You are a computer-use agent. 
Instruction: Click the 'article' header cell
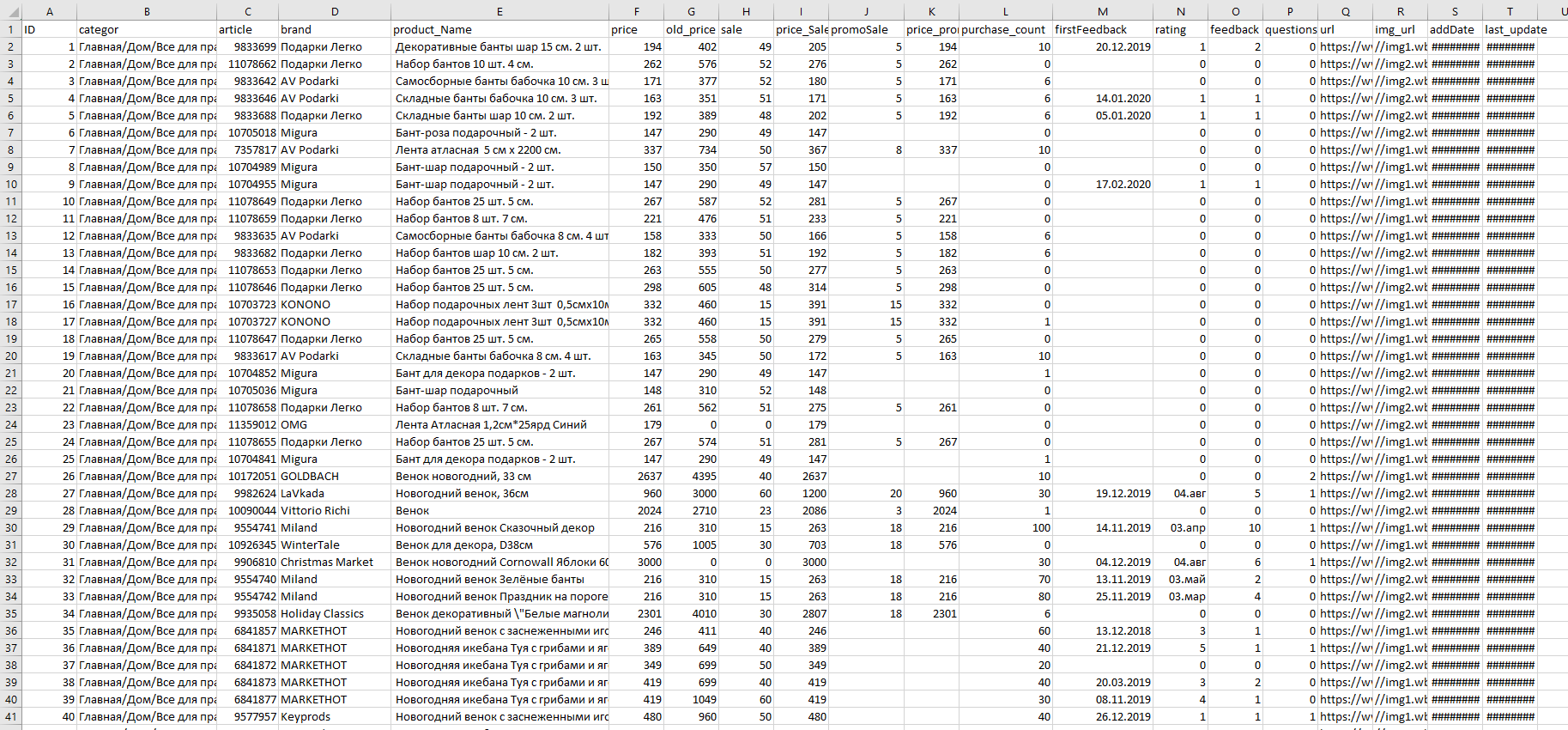247,29
